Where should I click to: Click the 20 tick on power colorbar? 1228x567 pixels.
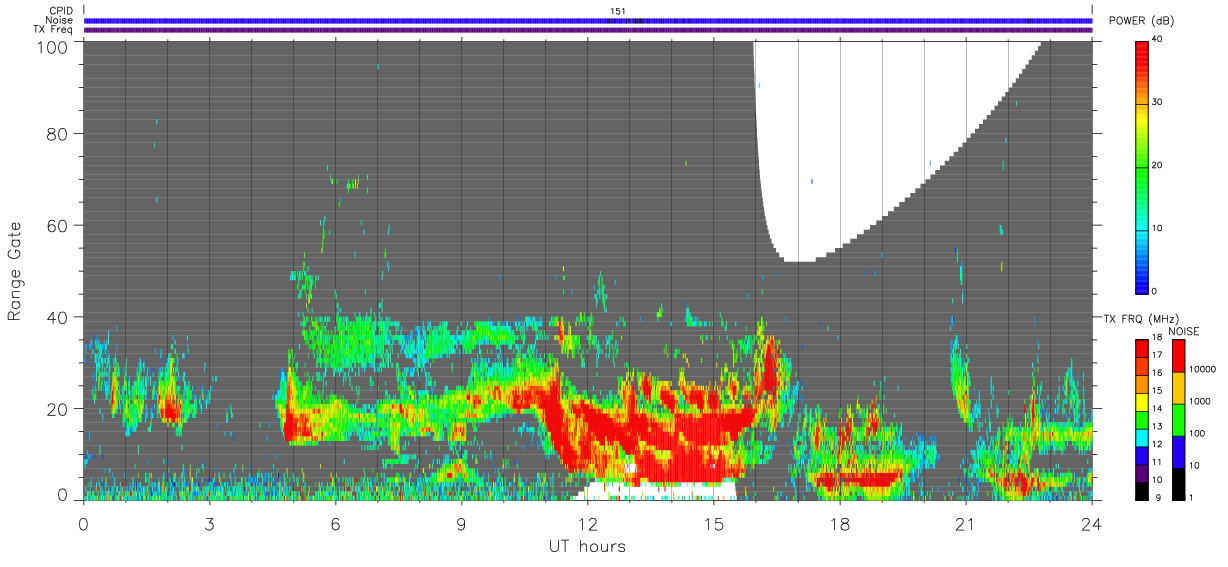point(1158,166)
